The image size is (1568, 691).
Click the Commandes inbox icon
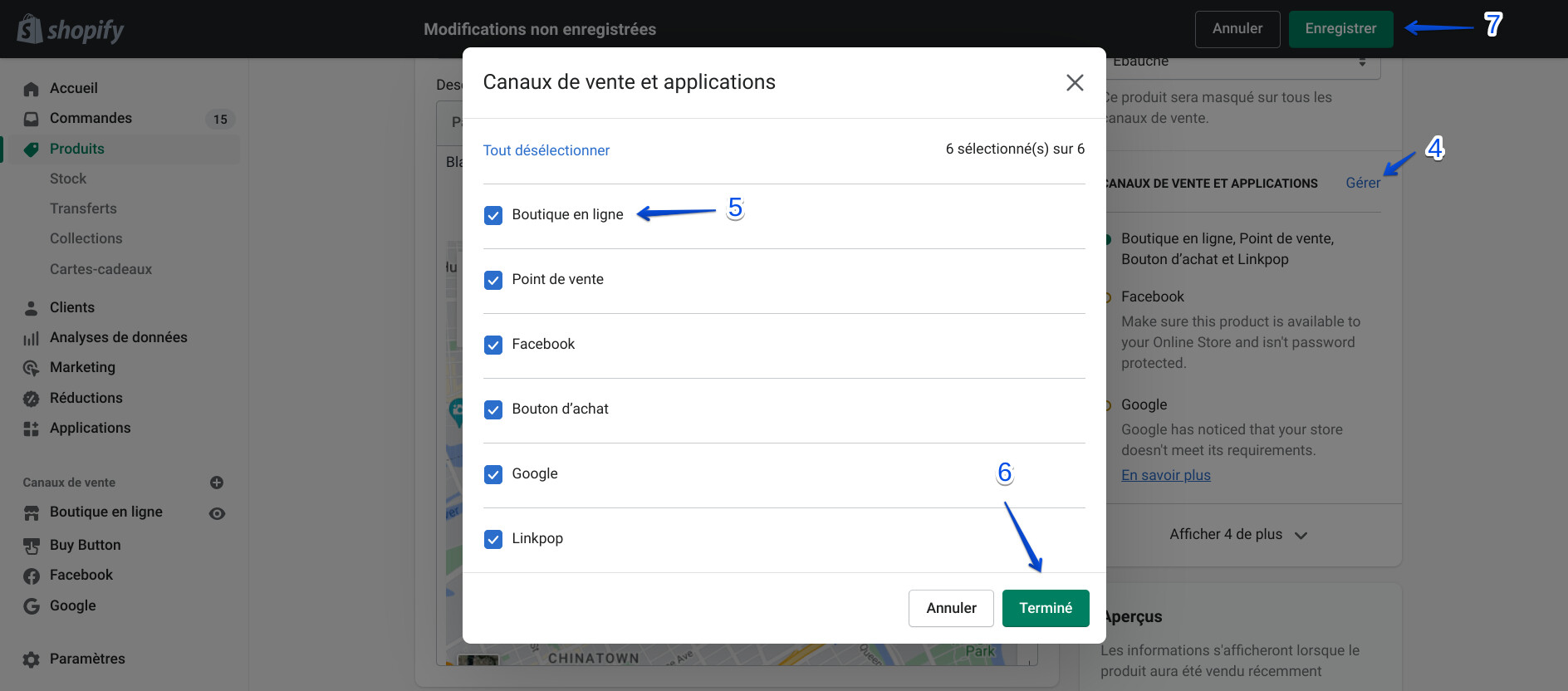[x=32, y=119]
